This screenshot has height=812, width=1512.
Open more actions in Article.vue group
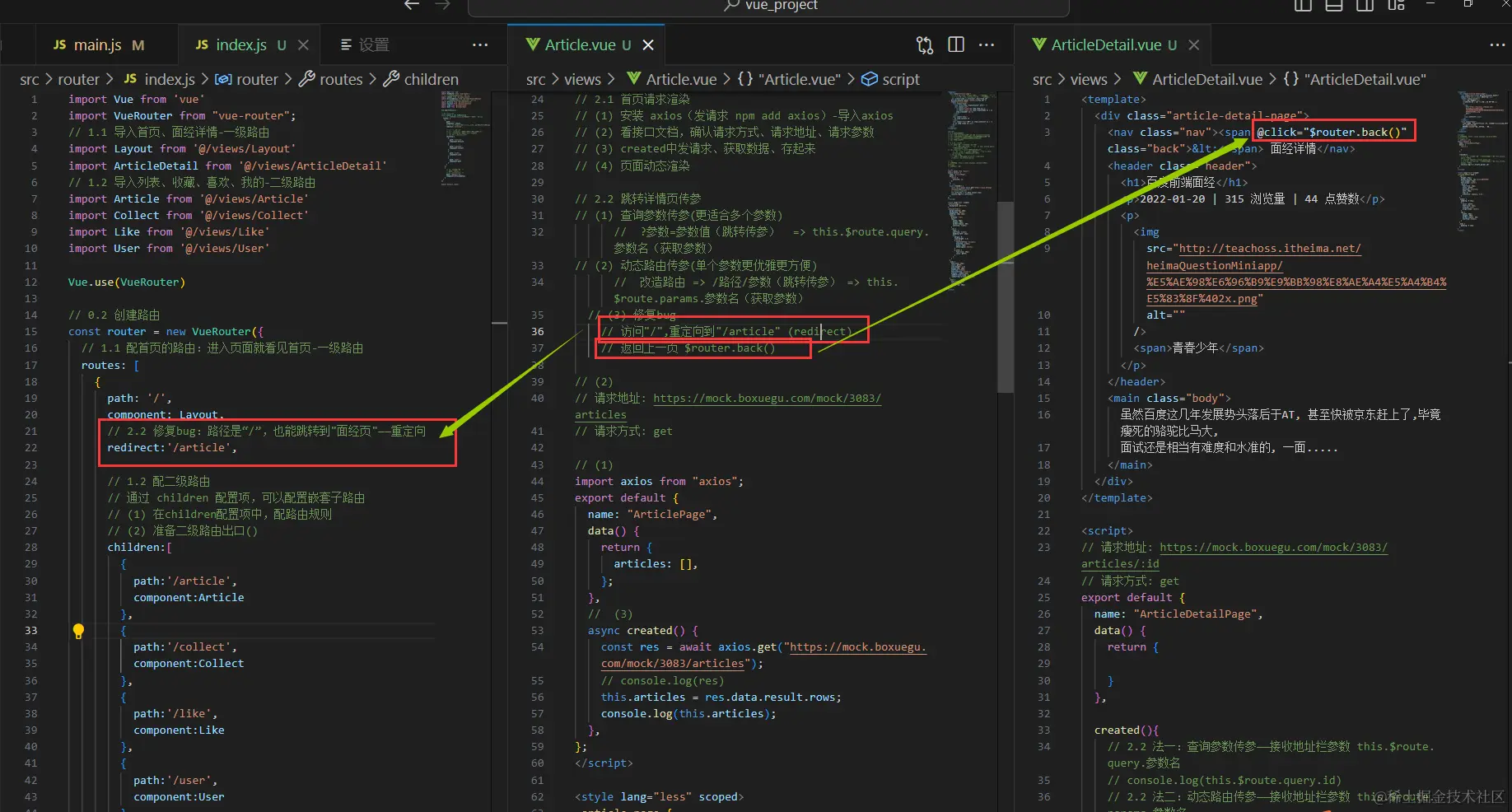point(987,44)
